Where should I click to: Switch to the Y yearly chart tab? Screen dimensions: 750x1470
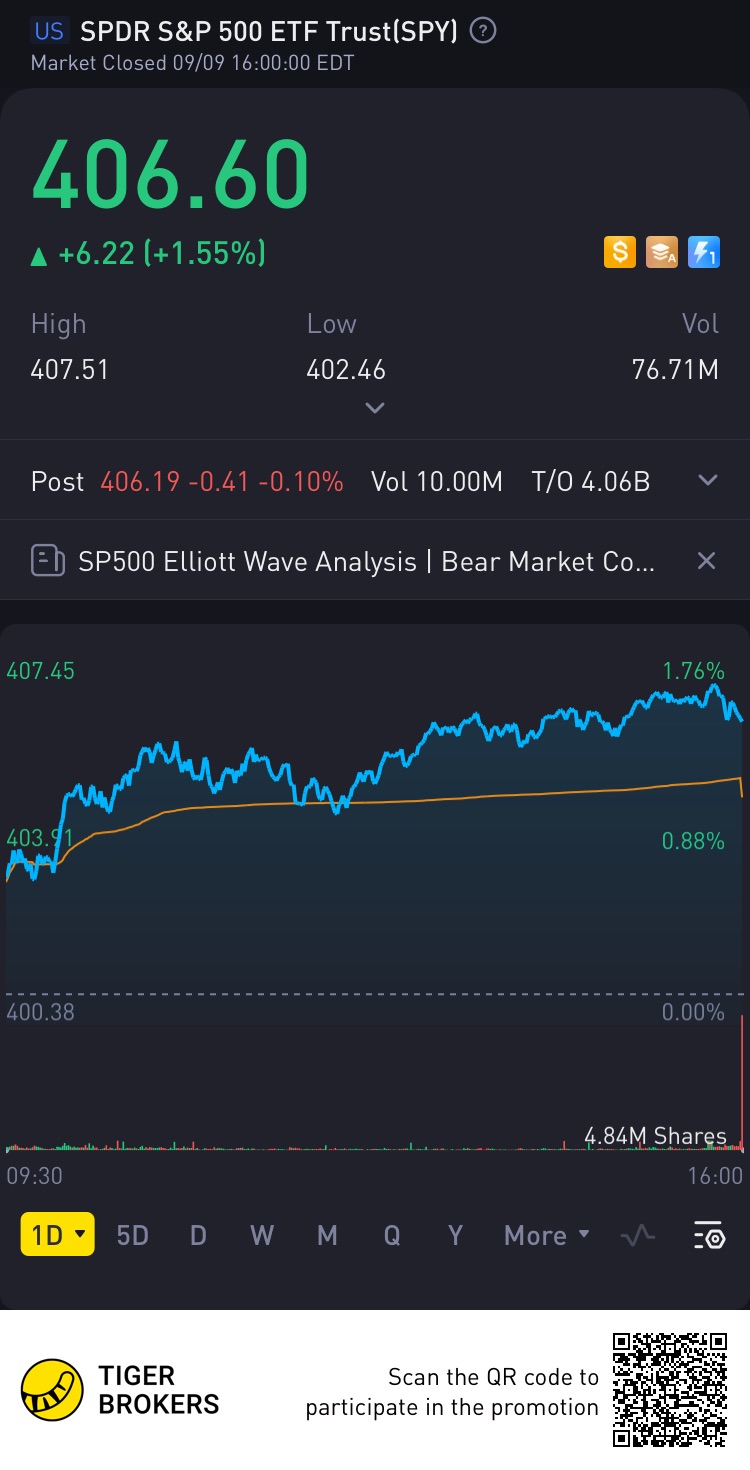point(455,1236)
